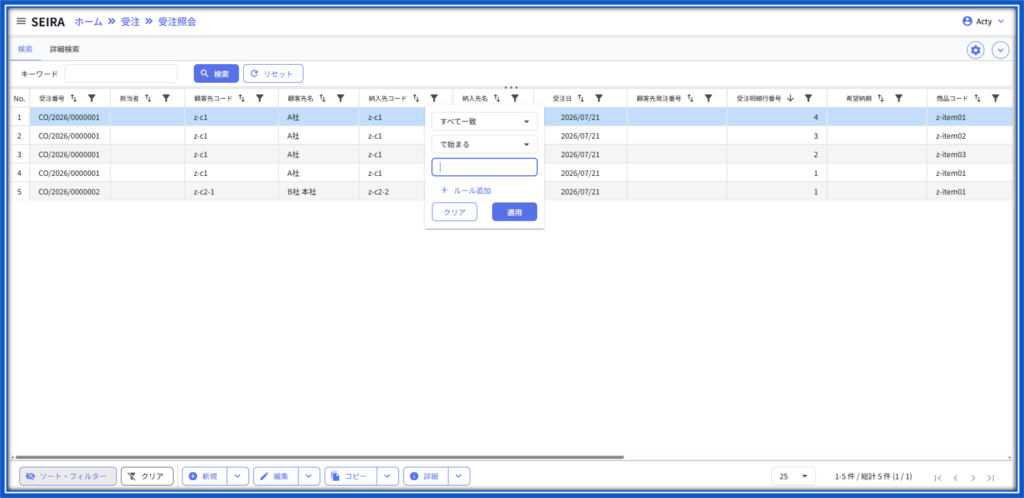Viewport: 1024px width, 498px height.
Task: Toggle the ソート・フィルター visibility button
Action: pyautogui.click(x=68, y=476)
